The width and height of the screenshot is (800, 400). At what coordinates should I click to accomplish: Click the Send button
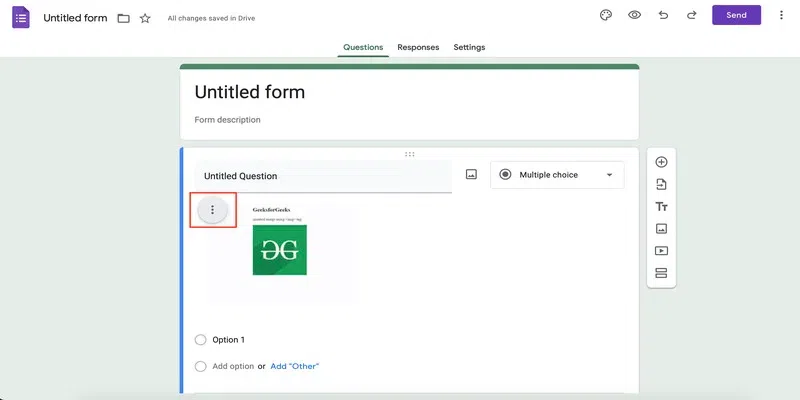(736, 15)
